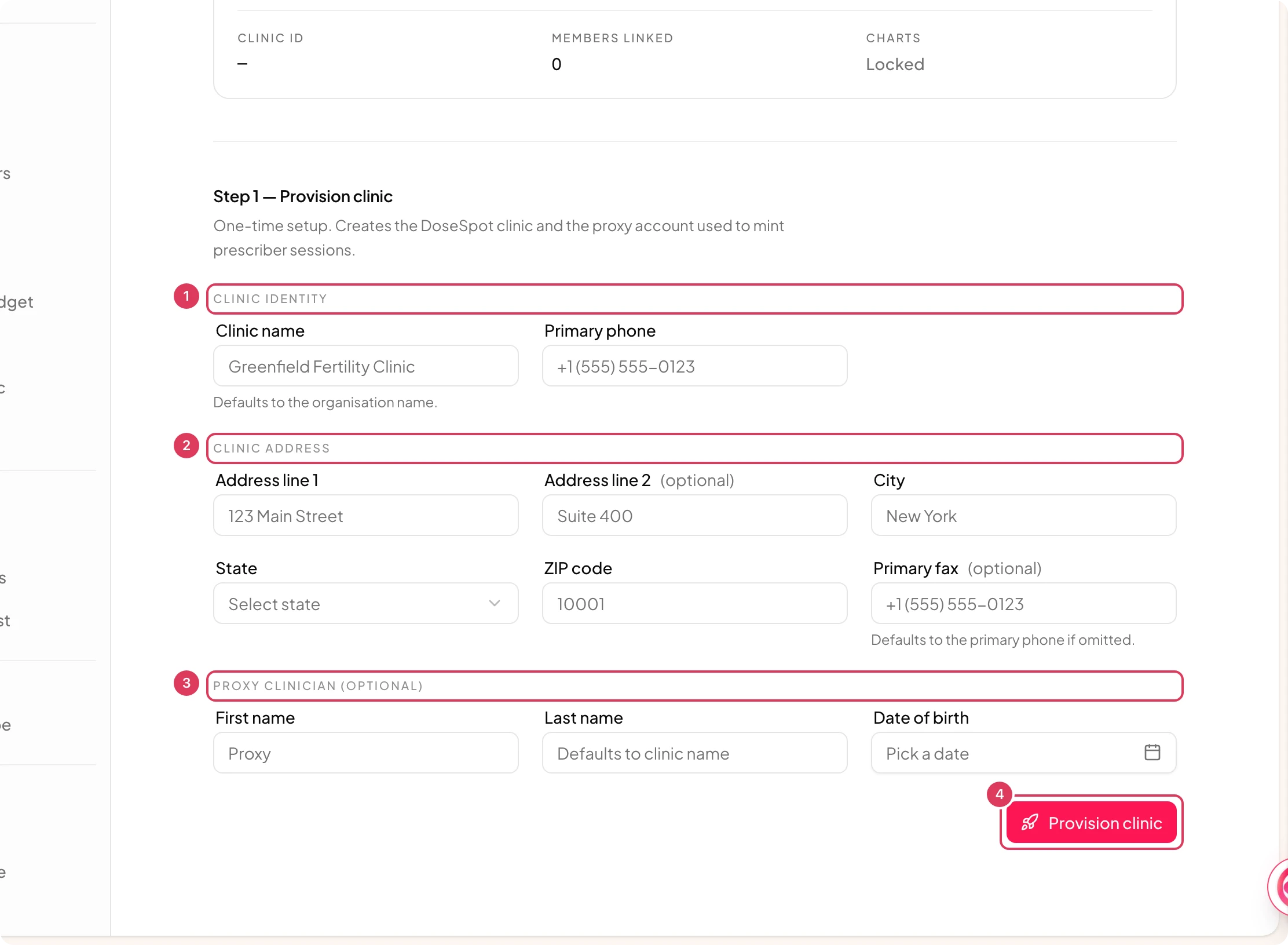Click the proxy First name field
Screen dimensions: 1288x945
pyautogui.click(x=365, y=753)
